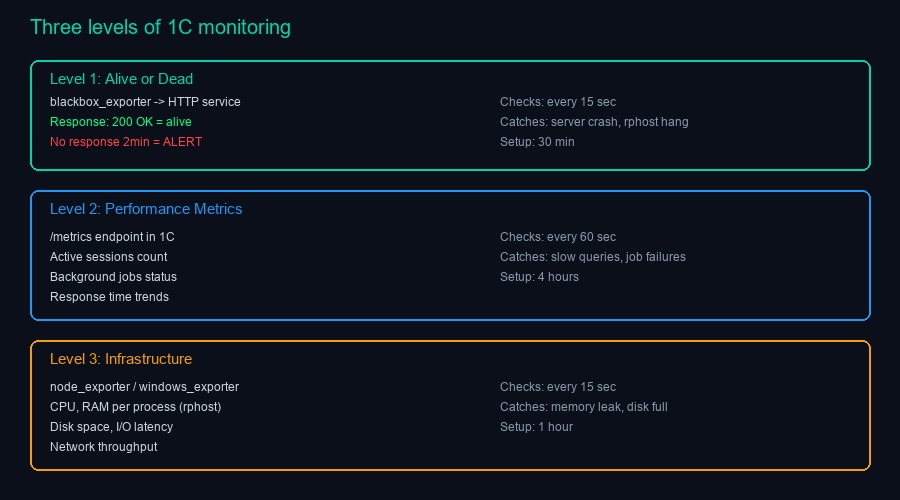
Task: Click 'Setup: 4 hours' in Level 2
Action: (539, 277)
